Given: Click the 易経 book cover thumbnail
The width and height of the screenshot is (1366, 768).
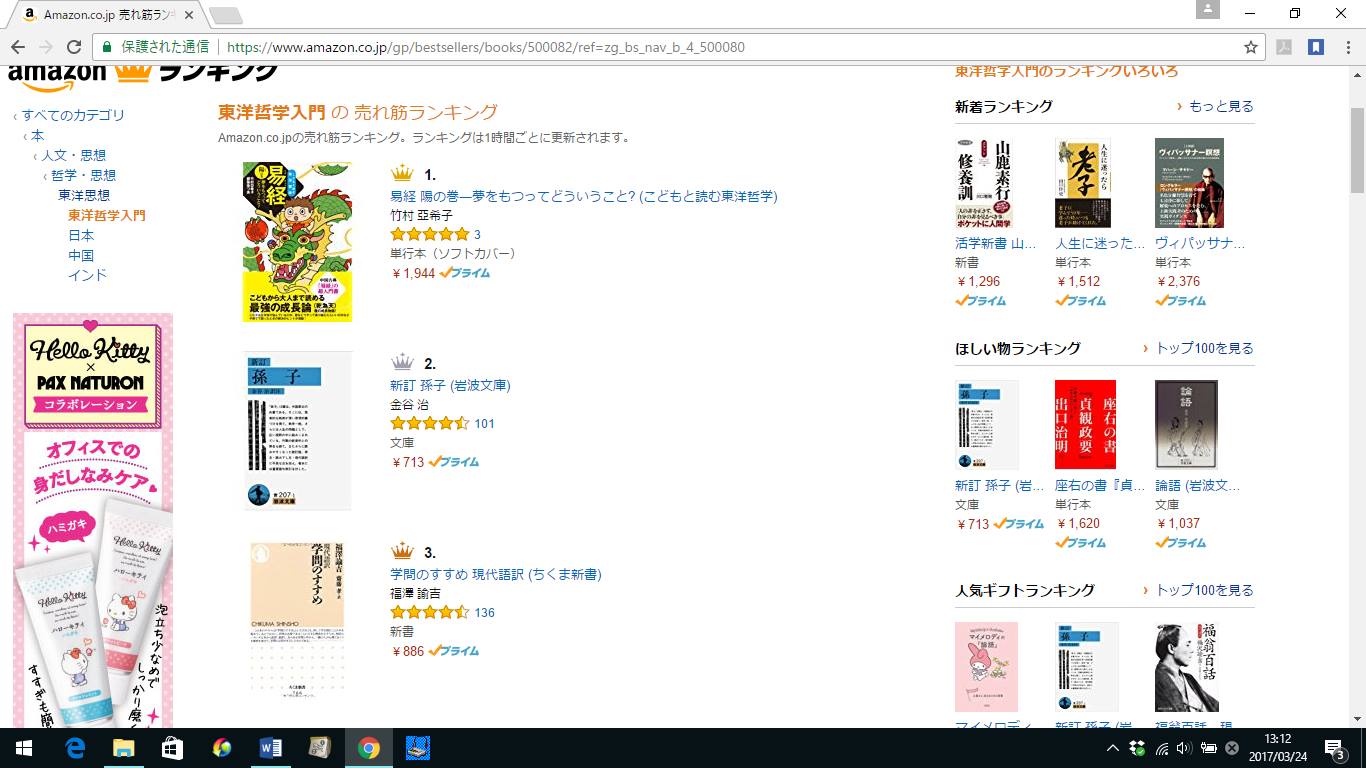Looking at the screenshot, I should (297, 242).
